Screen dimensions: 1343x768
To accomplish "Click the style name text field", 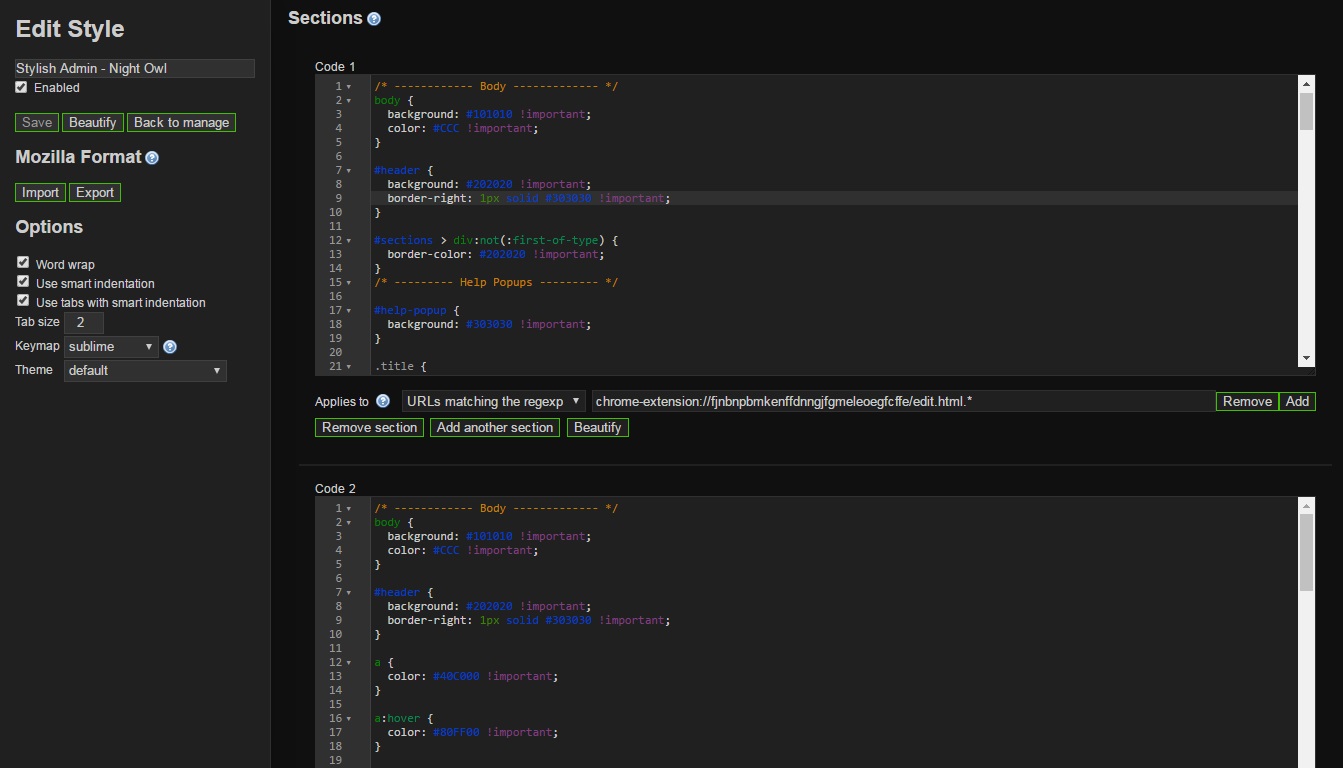I will (135, 69).
